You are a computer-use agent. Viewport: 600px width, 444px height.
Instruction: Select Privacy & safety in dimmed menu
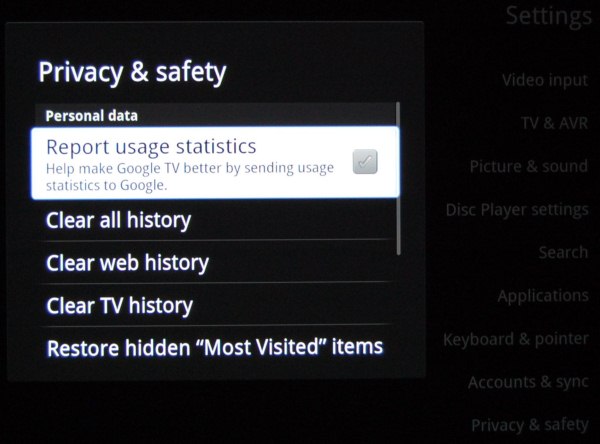point(530,425)
